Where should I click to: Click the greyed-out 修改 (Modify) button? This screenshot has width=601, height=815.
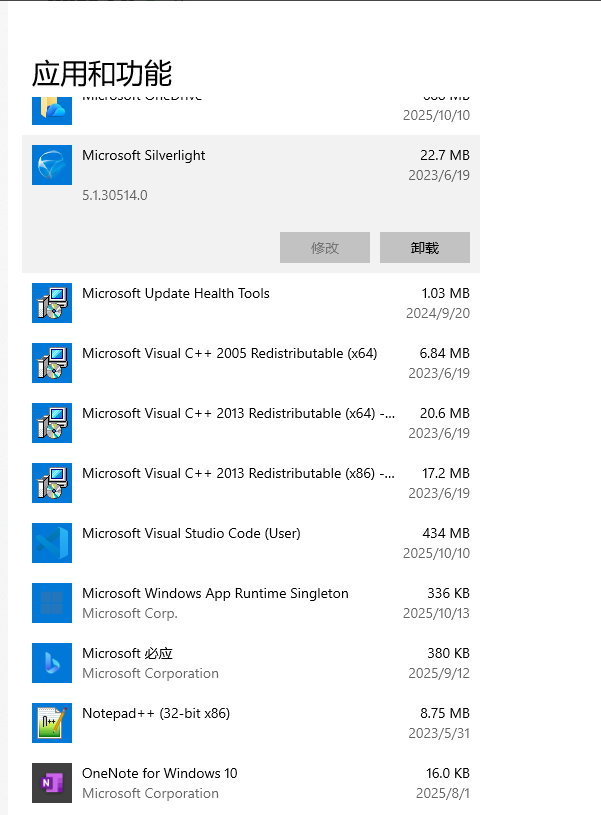[x=325, y=248]
